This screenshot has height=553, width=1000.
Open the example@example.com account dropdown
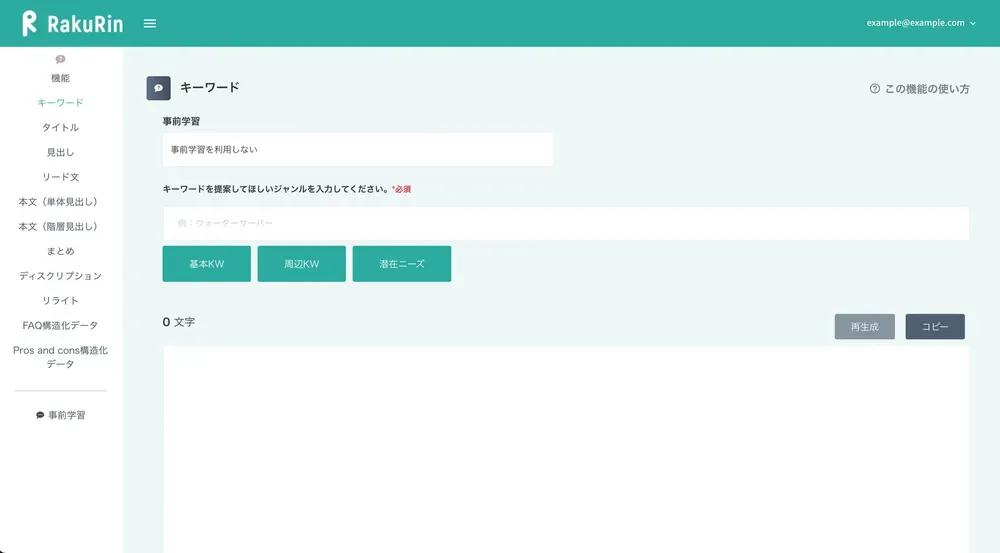pyautogui.click(x=921, y=23)
